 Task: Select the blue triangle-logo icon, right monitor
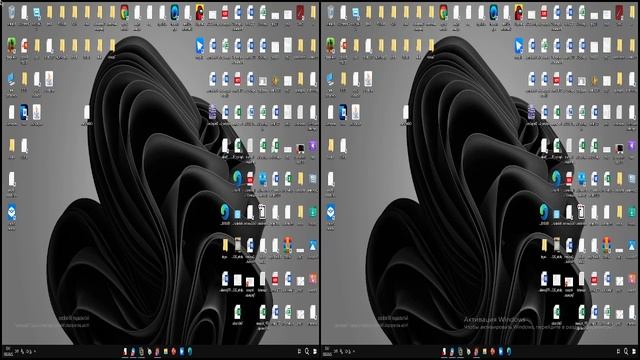(x=632, y=246)
